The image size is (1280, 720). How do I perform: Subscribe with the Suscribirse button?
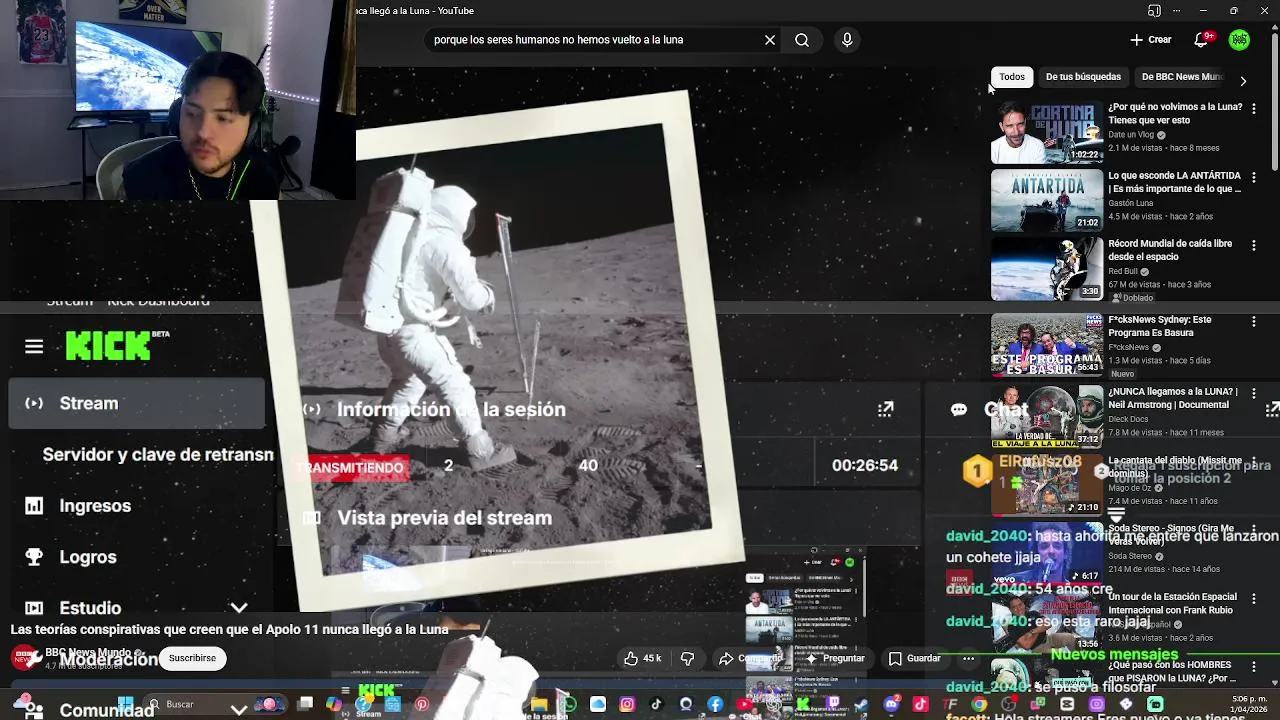(x=192, y=658)
